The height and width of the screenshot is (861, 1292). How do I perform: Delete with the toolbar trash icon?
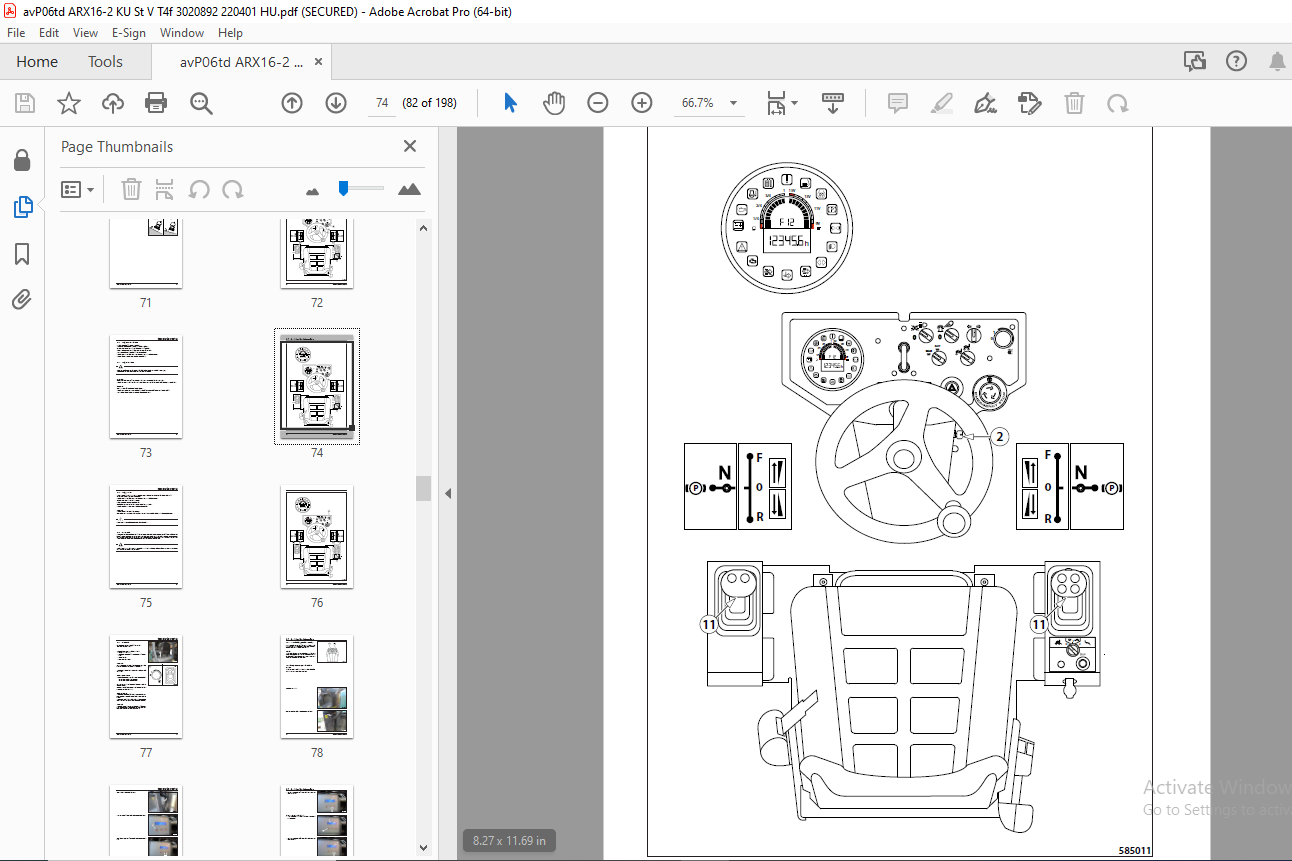[1074, 103]
